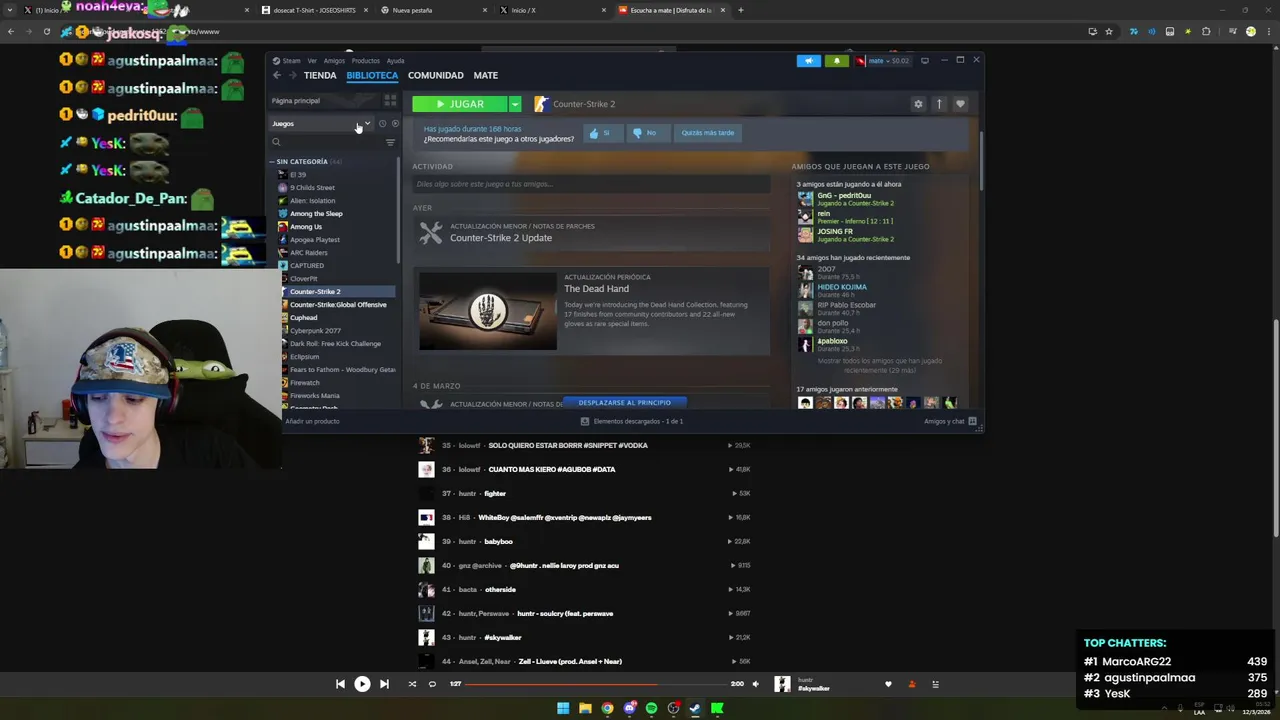
Task: Mute volume speaker icon in player
Action: [755, 684]
